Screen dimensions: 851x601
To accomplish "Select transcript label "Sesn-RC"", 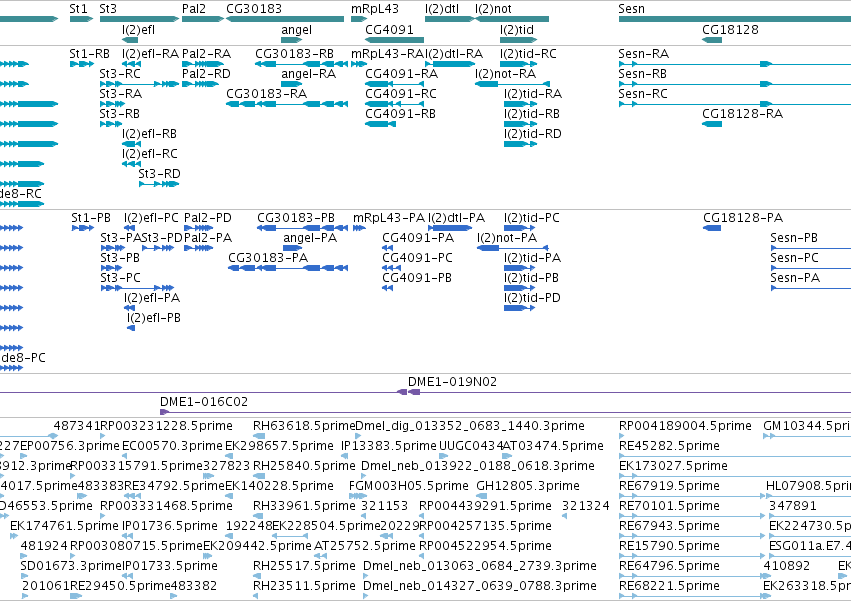I will pos(643,94).
